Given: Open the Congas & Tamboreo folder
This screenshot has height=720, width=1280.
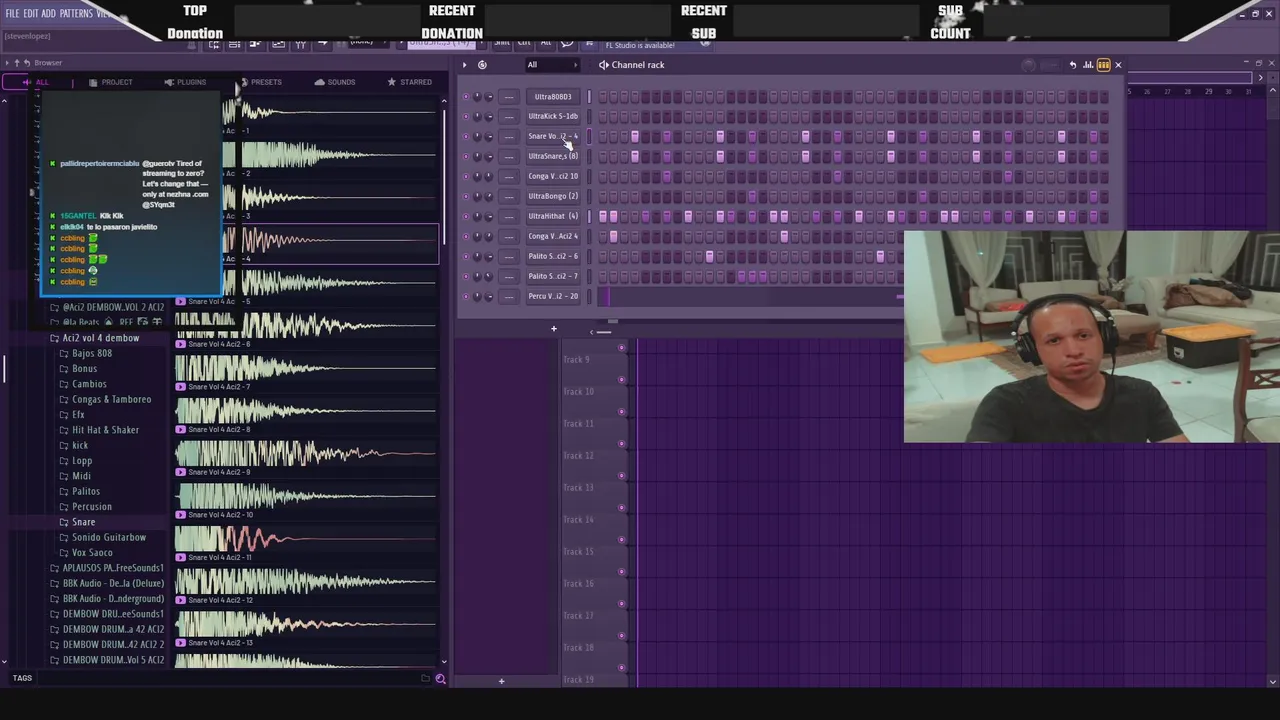Looking at the screenshot, I should 111,400.
